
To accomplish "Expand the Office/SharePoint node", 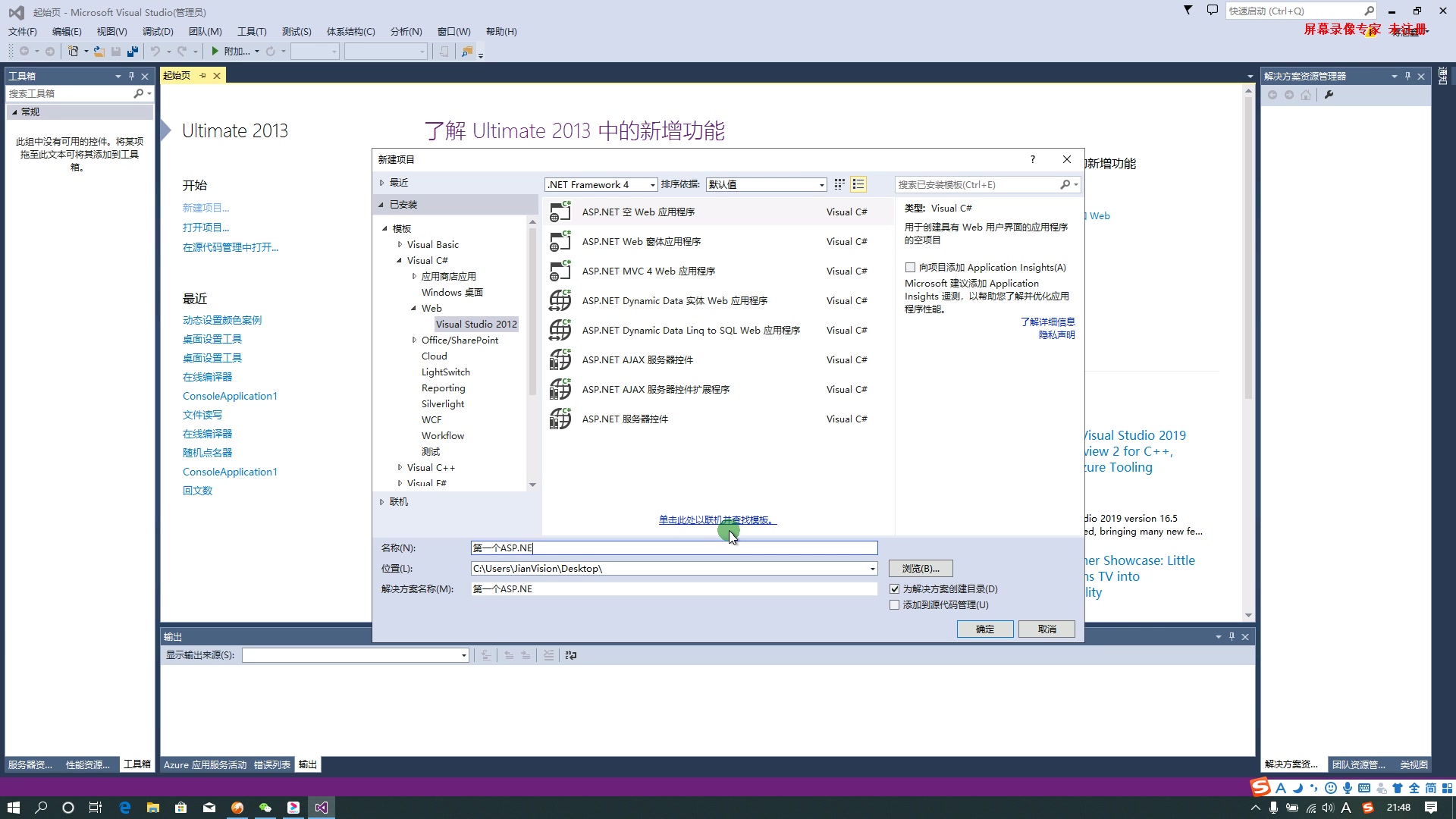I will click(414, 340).
